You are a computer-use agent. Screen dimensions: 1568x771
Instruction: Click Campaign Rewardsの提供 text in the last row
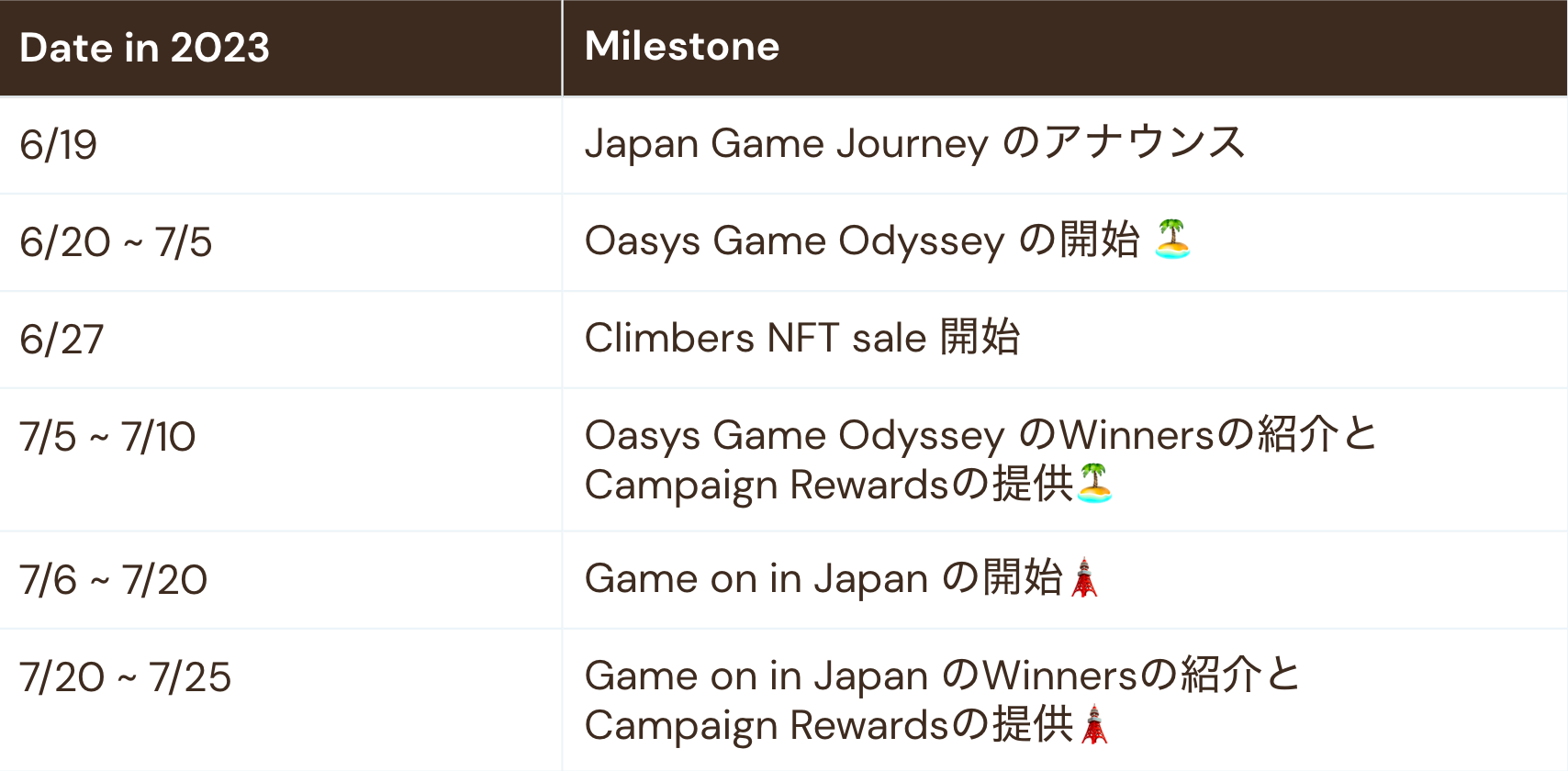[828, 725]
